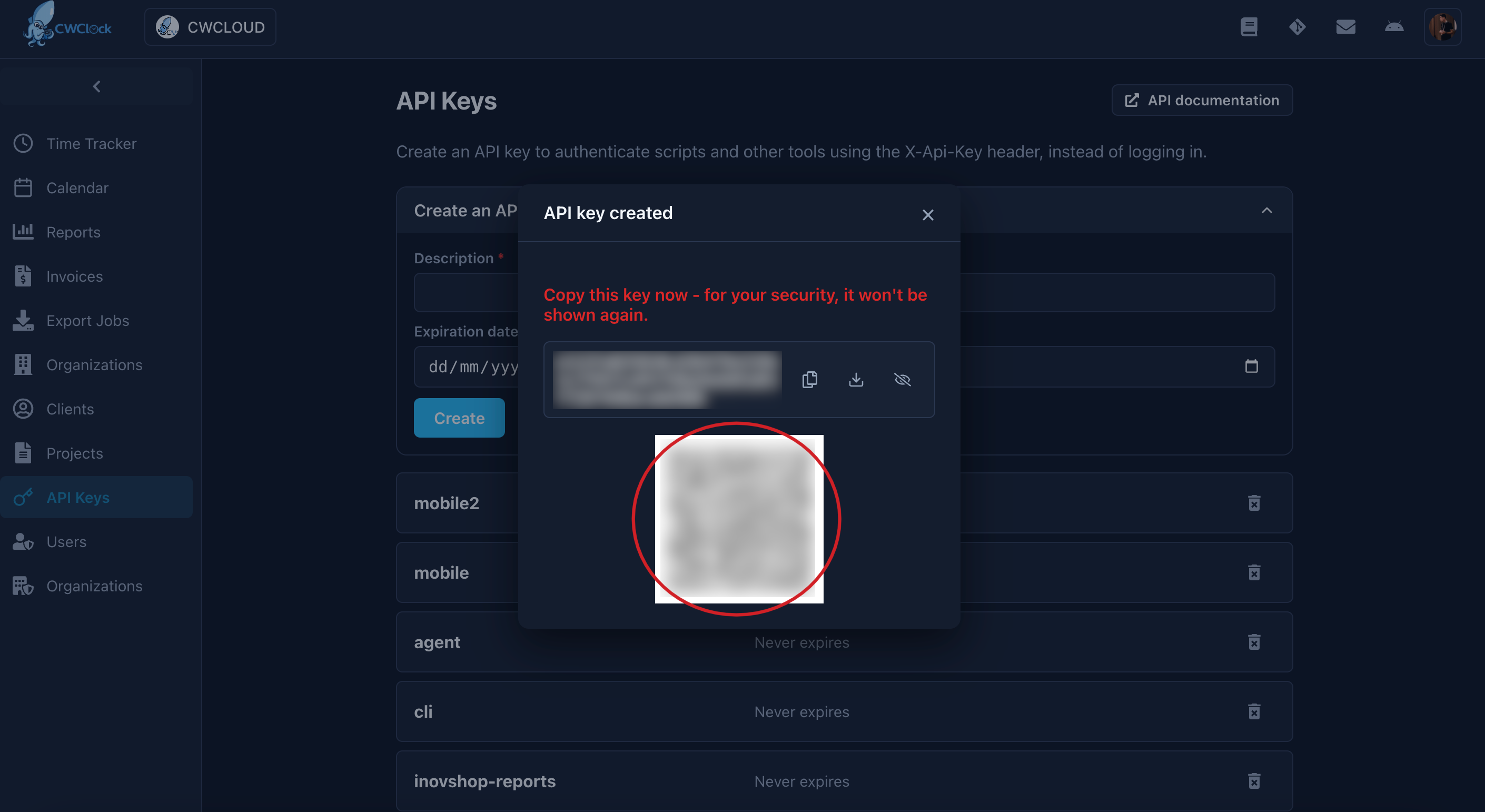Collapse the Create an API key panel
The height and width of the screenshot is (812, 1485).
click(1266, 210)
